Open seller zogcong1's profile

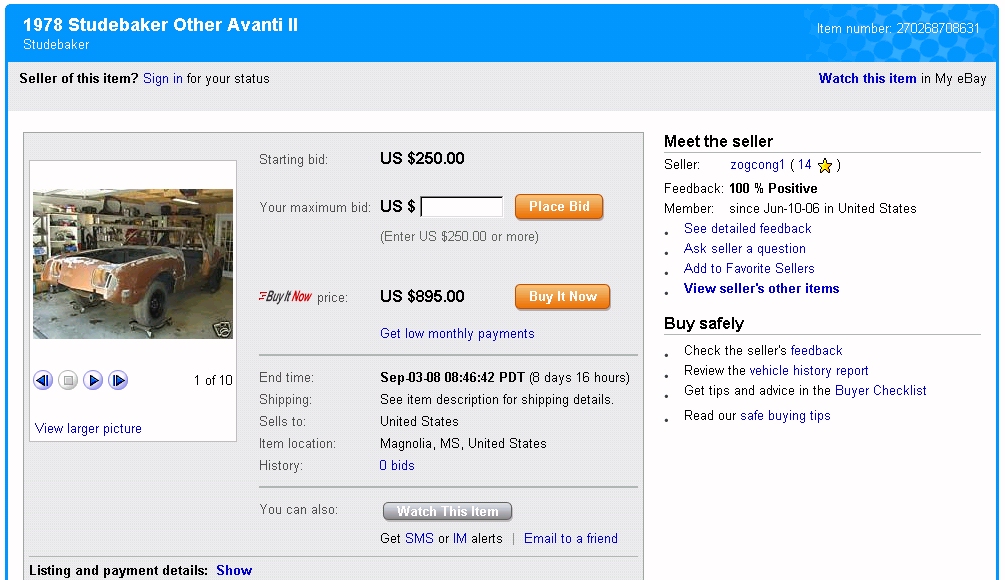click(x=757, y=165)
